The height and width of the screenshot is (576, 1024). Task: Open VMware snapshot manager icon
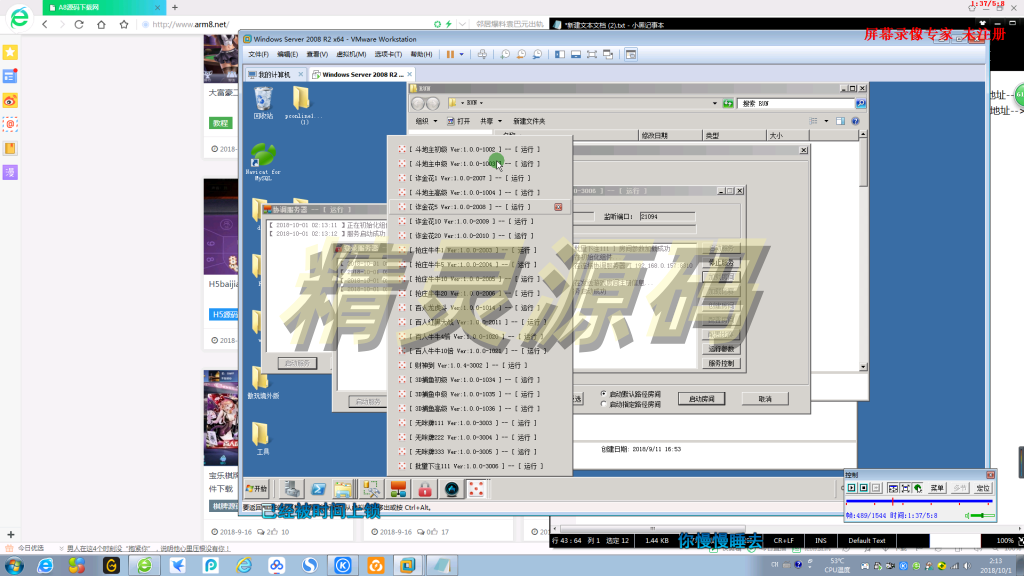click(537, 55)
